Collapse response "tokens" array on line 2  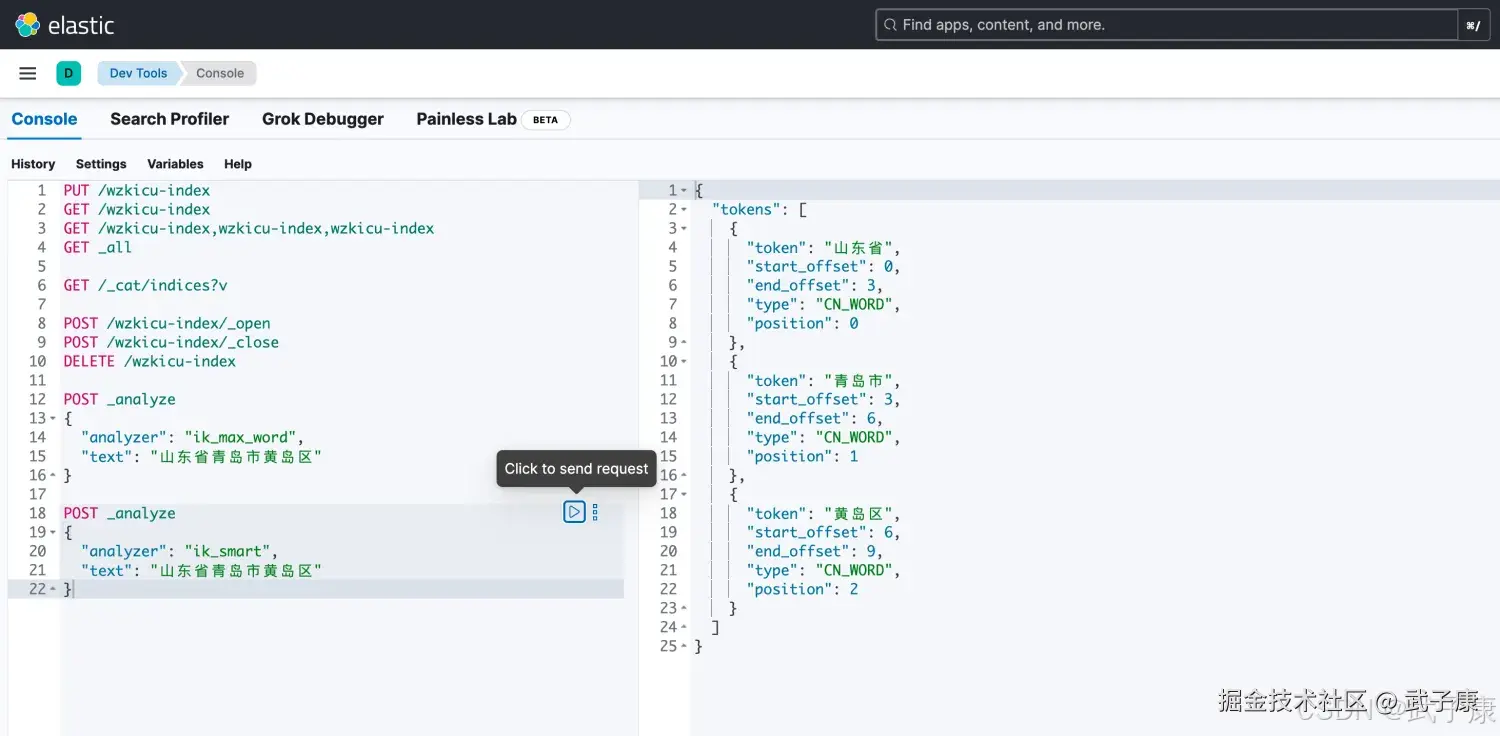[684, 210]
